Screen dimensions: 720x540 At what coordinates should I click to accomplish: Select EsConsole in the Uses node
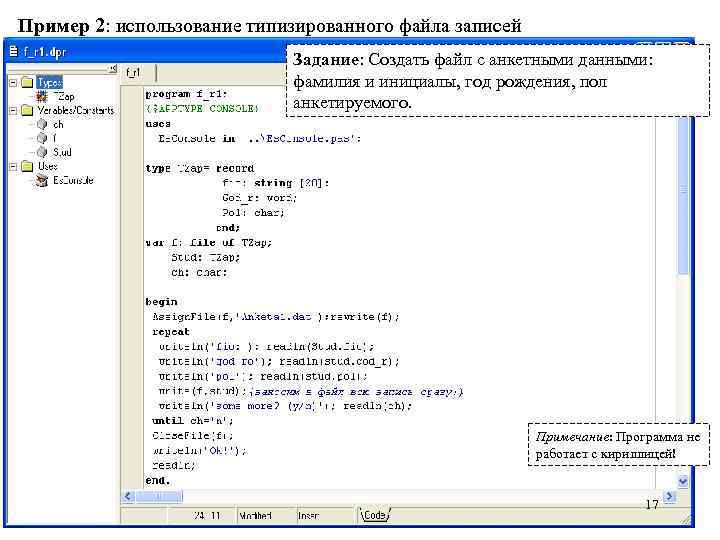pyautogui.click(x=73, y=181)
